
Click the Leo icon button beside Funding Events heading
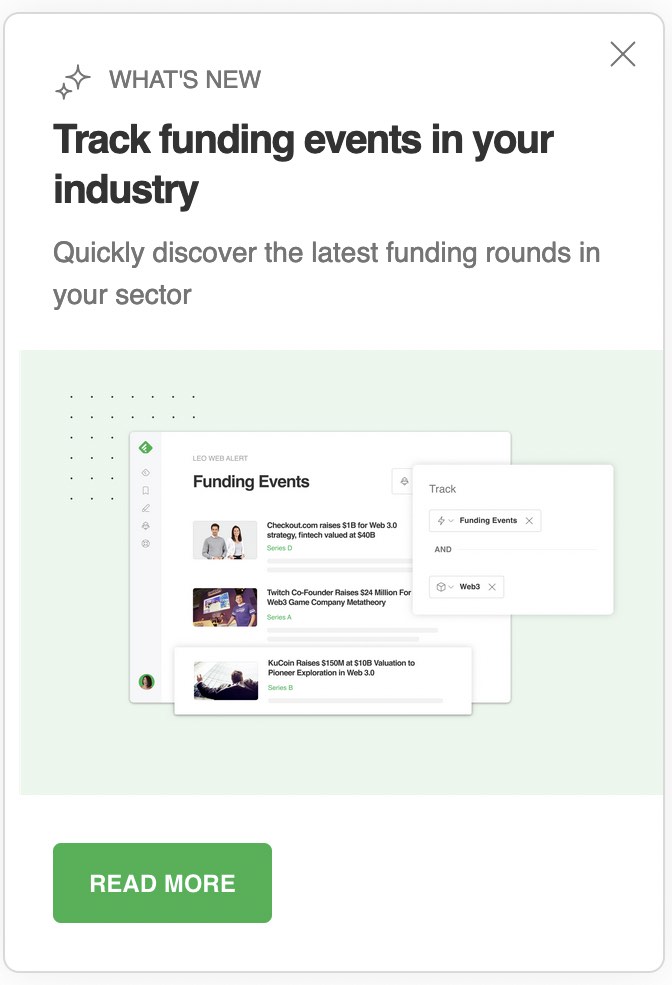[x=404, y=482]
